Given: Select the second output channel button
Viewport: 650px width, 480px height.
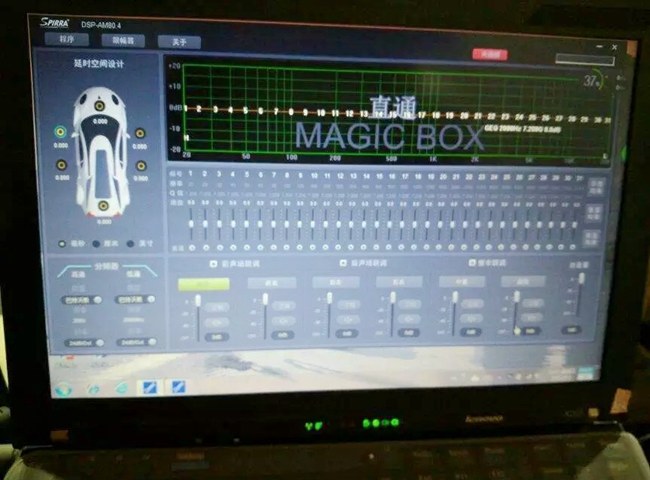Looking at the screenshot, I should coord(272,283).
